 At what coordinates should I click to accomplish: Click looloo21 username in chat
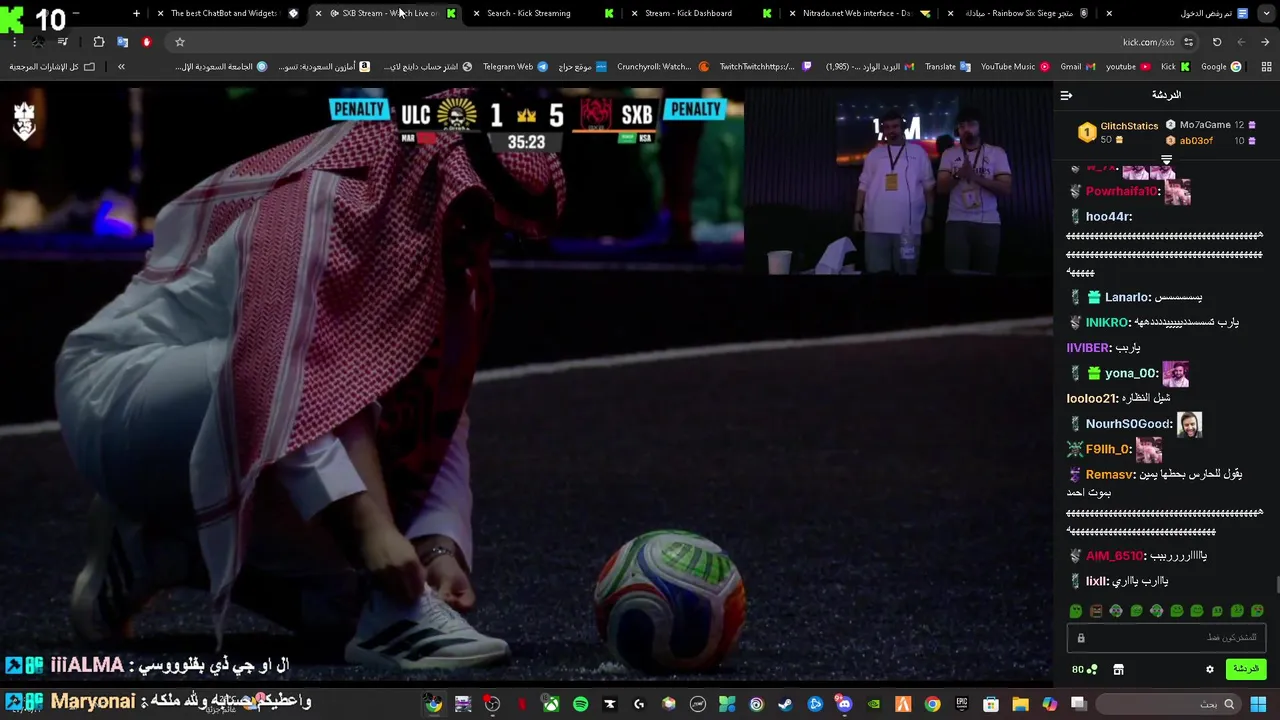pyautogui.click(x=1092, y=398)
